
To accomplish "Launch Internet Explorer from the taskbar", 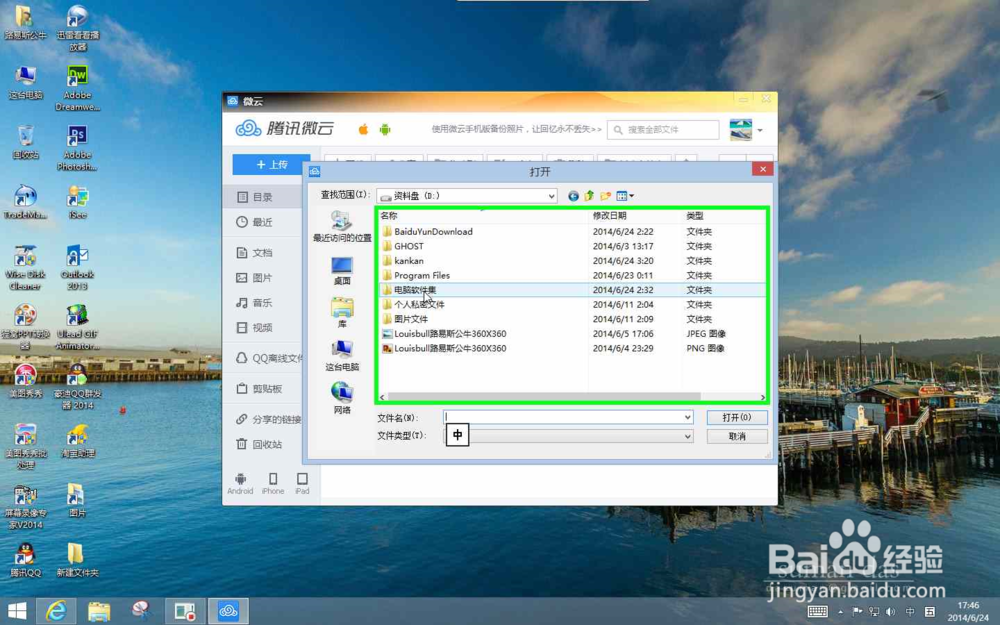I will (x=58, y=611).
